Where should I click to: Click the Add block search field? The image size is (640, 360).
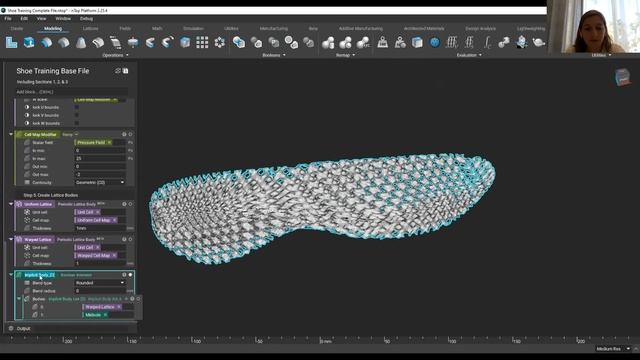72,92
